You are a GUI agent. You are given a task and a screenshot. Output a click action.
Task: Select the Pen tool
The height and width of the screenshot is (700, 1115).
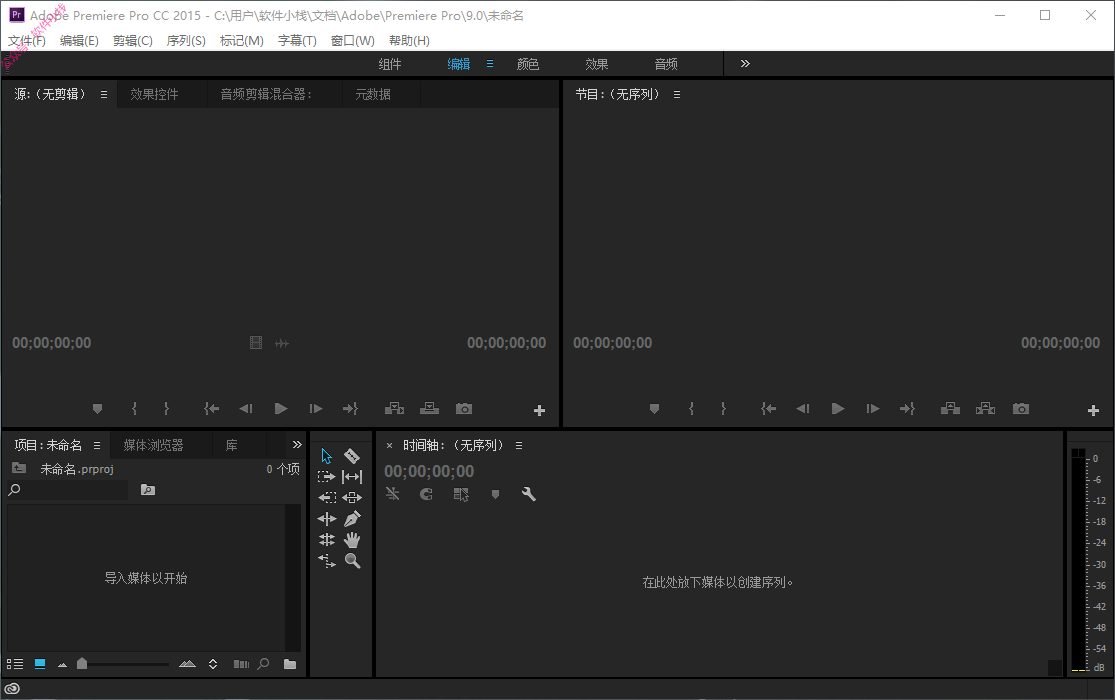(352, 519)
